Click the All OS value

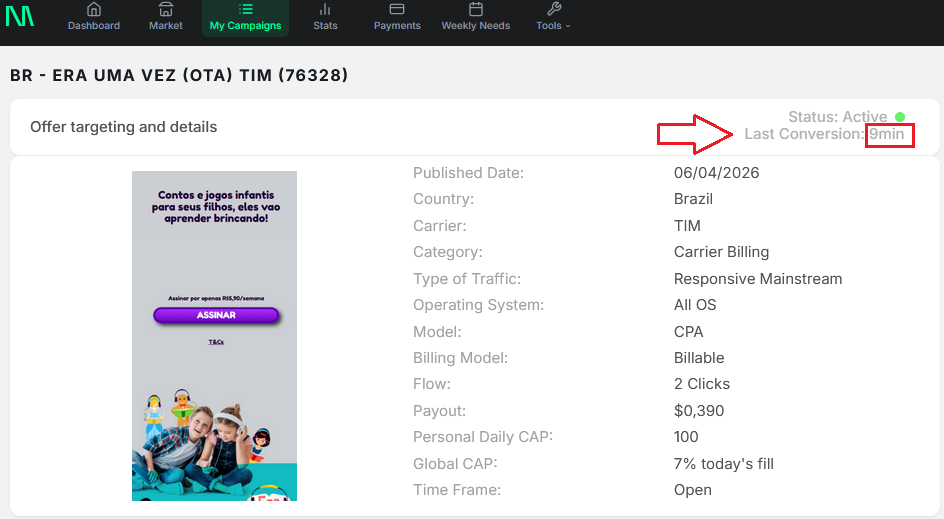click(695, 305)
